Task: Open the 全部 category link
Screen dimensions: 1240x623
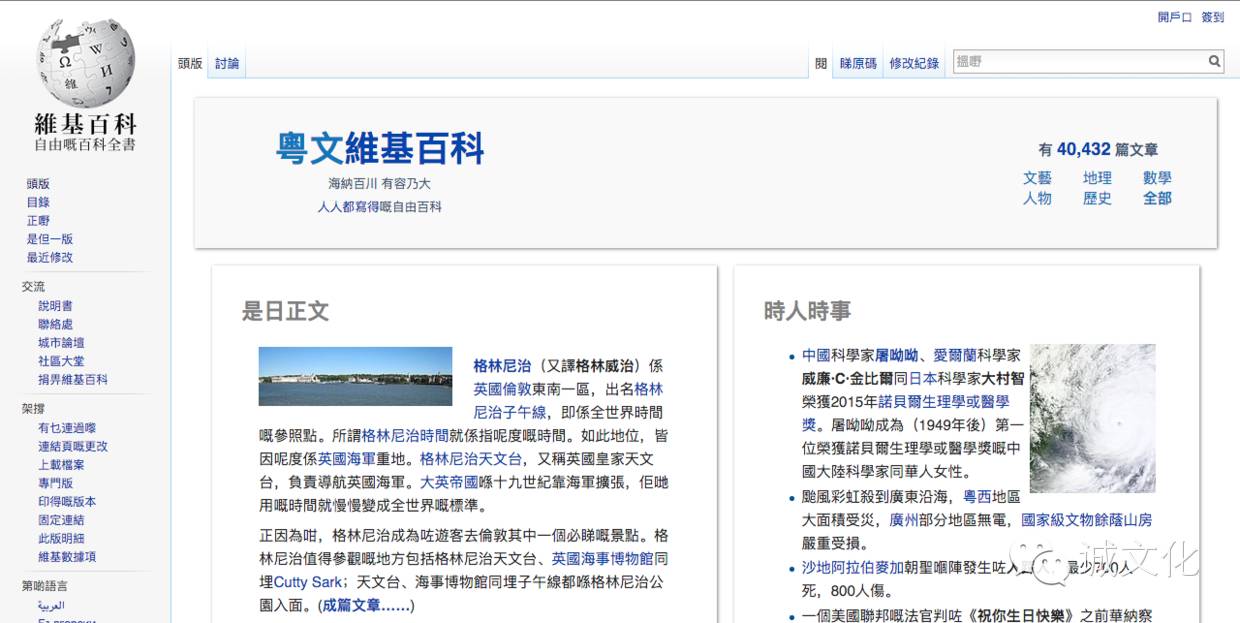Action: pos(1157,198)
